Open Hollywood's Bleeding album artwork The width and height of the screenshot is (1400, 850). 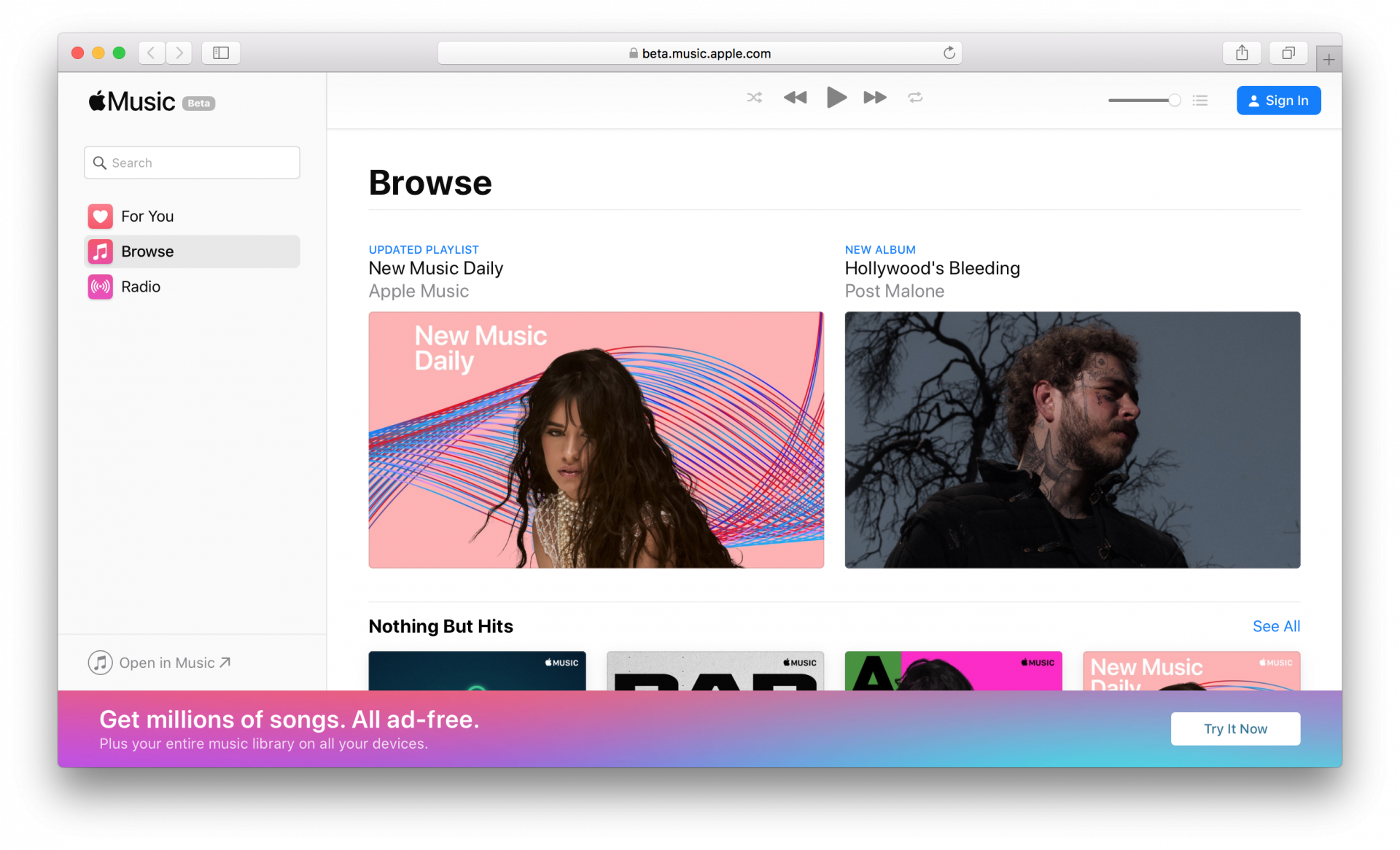1072,440
